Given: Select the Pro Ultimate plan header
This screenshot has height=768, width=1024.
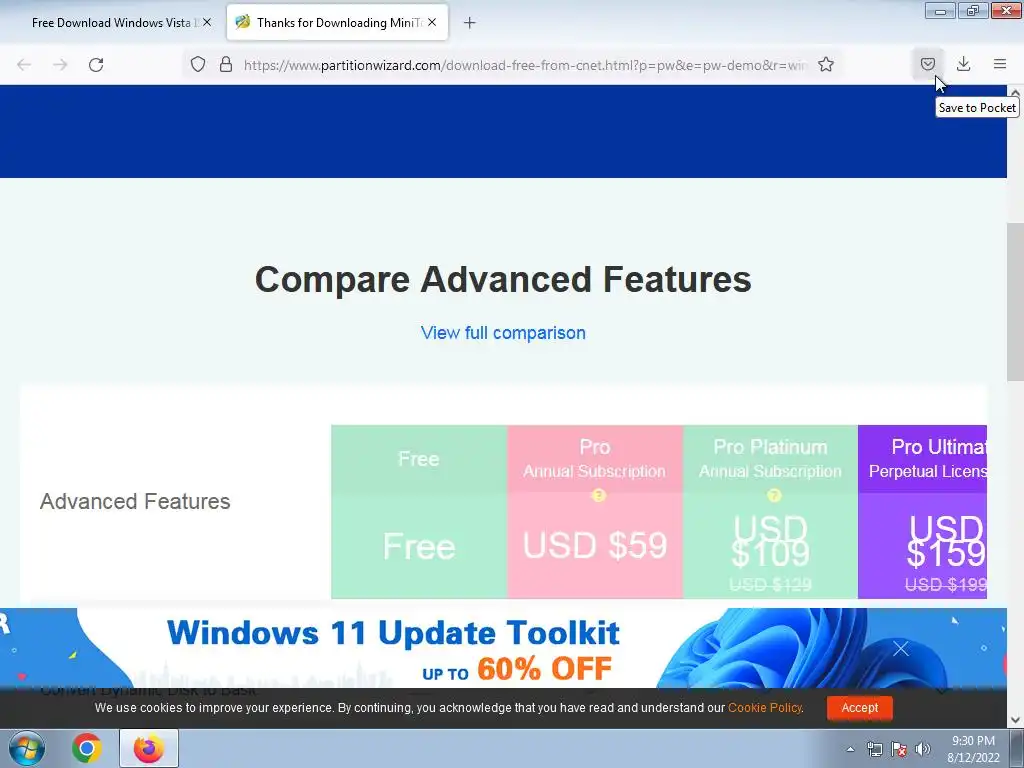Looking at the screenshot, I should click(x=922, y=458).
